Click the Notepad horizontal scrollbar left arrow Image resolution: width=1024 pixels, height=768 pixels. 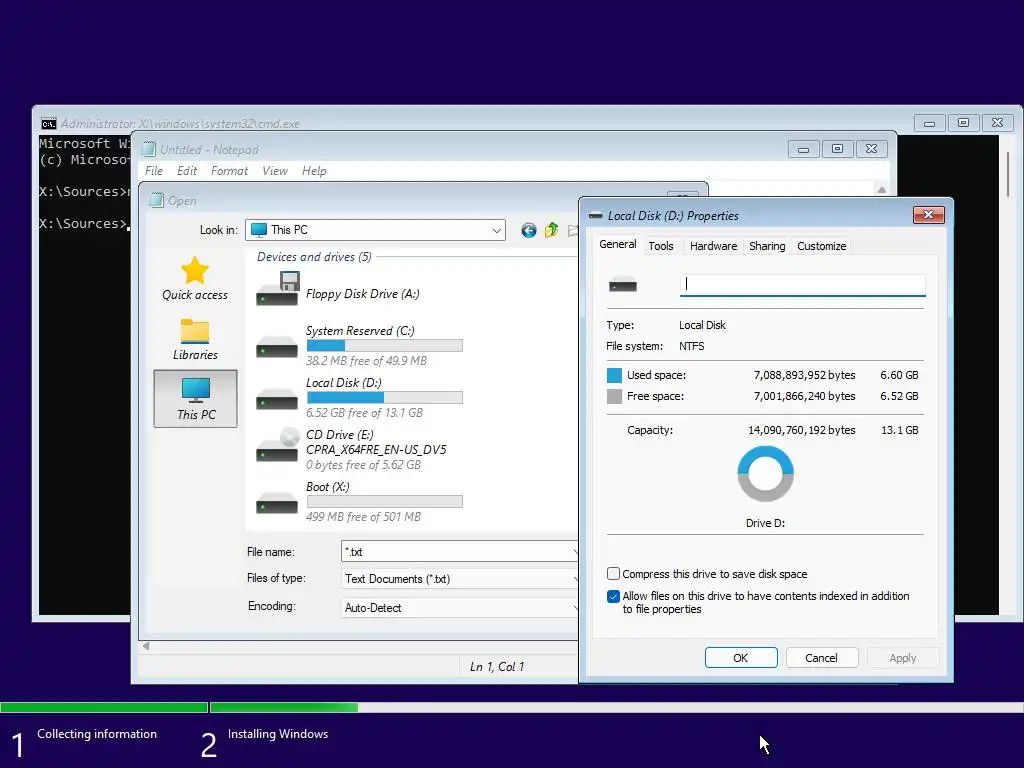click(146, 646)
